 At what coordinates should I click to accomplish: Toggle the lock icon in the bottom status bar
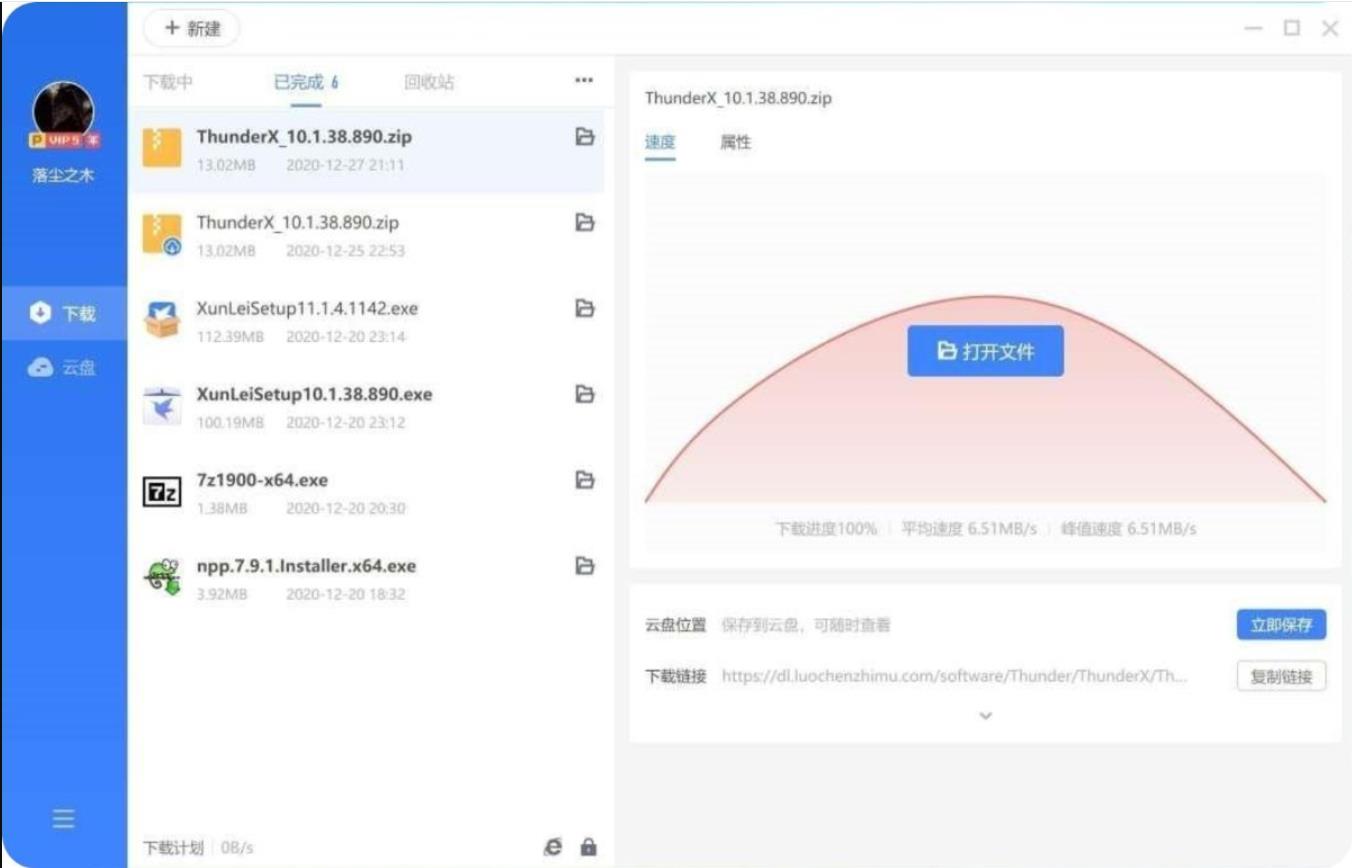[x=587, y=846]
